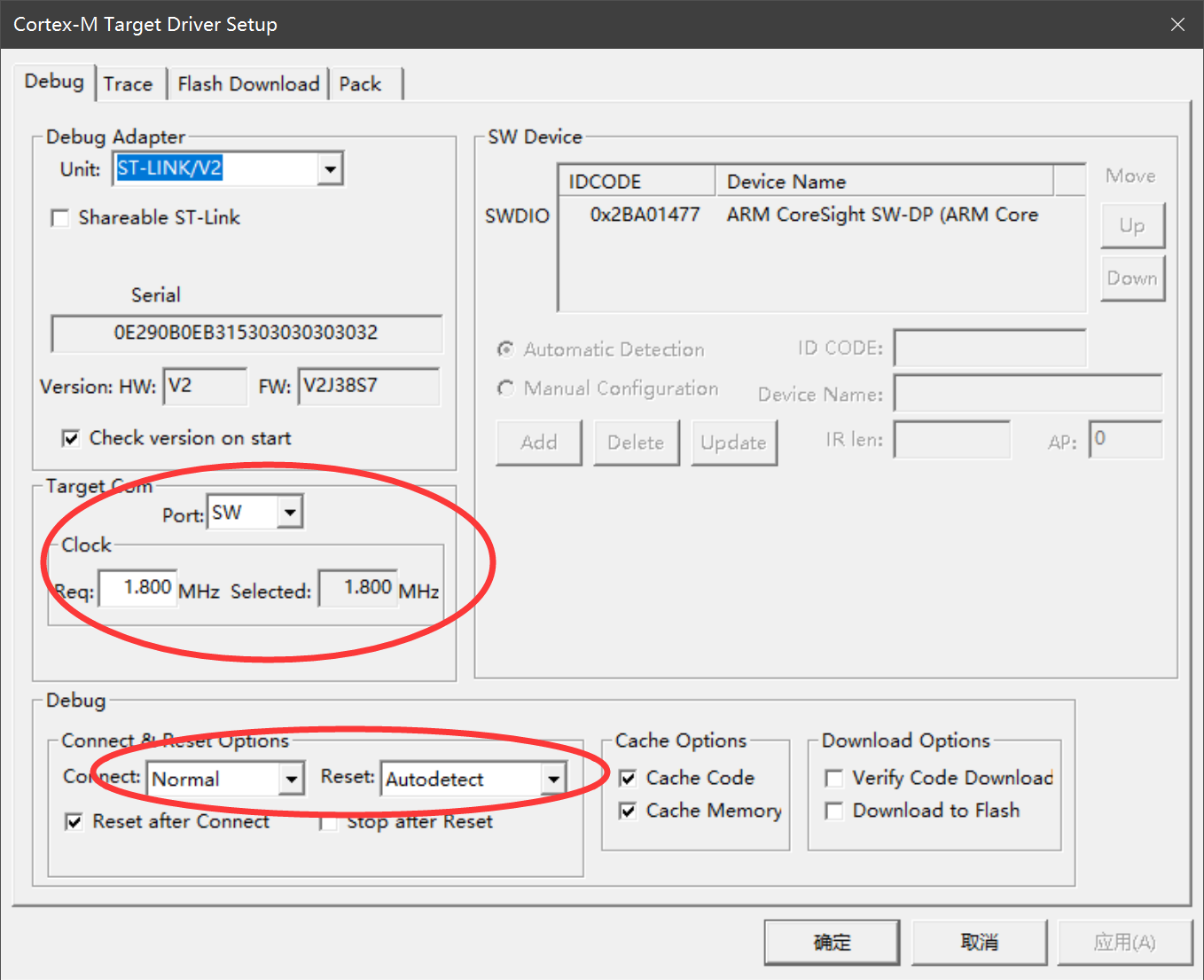Viewport: 1204px width, 980px height.
Task: Disable Check version on start
Action: [x=71, y=437]
